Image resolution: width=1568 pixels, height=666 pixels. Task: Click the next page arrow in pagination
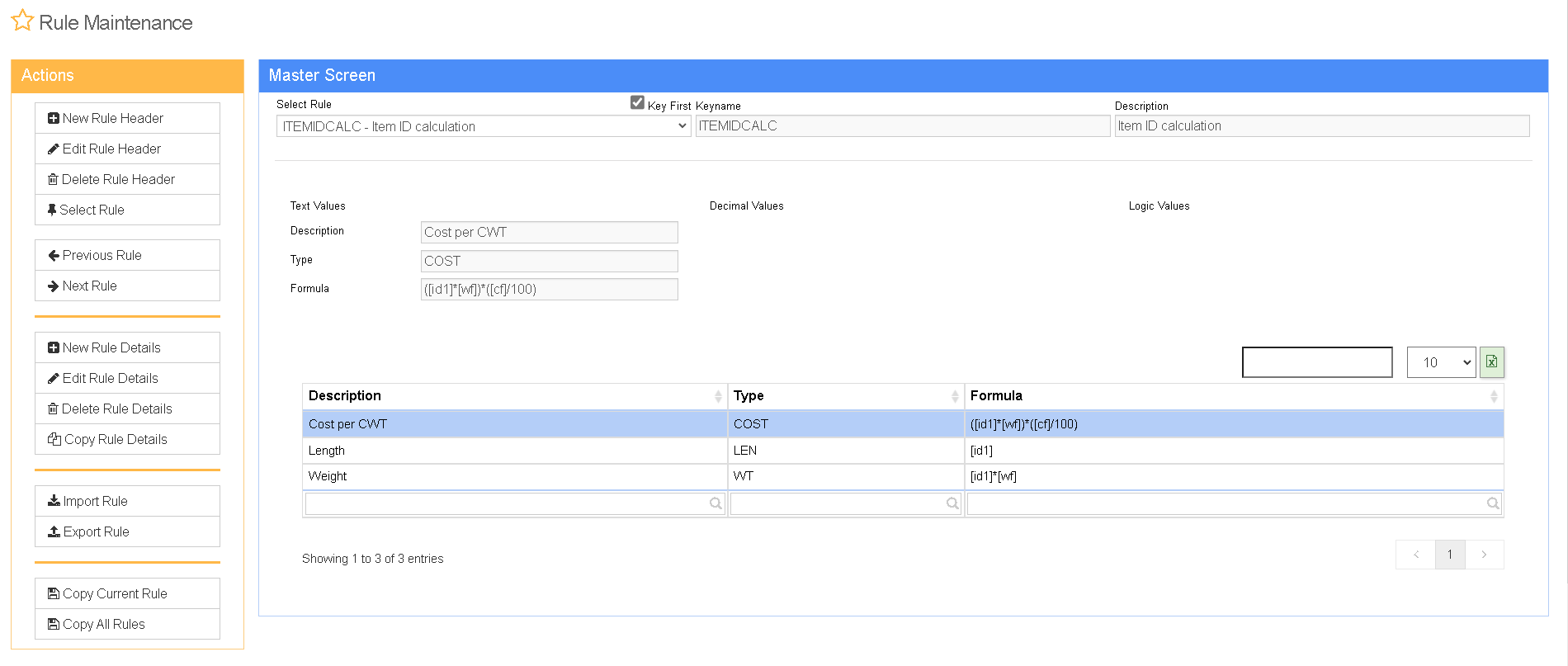1484,555
